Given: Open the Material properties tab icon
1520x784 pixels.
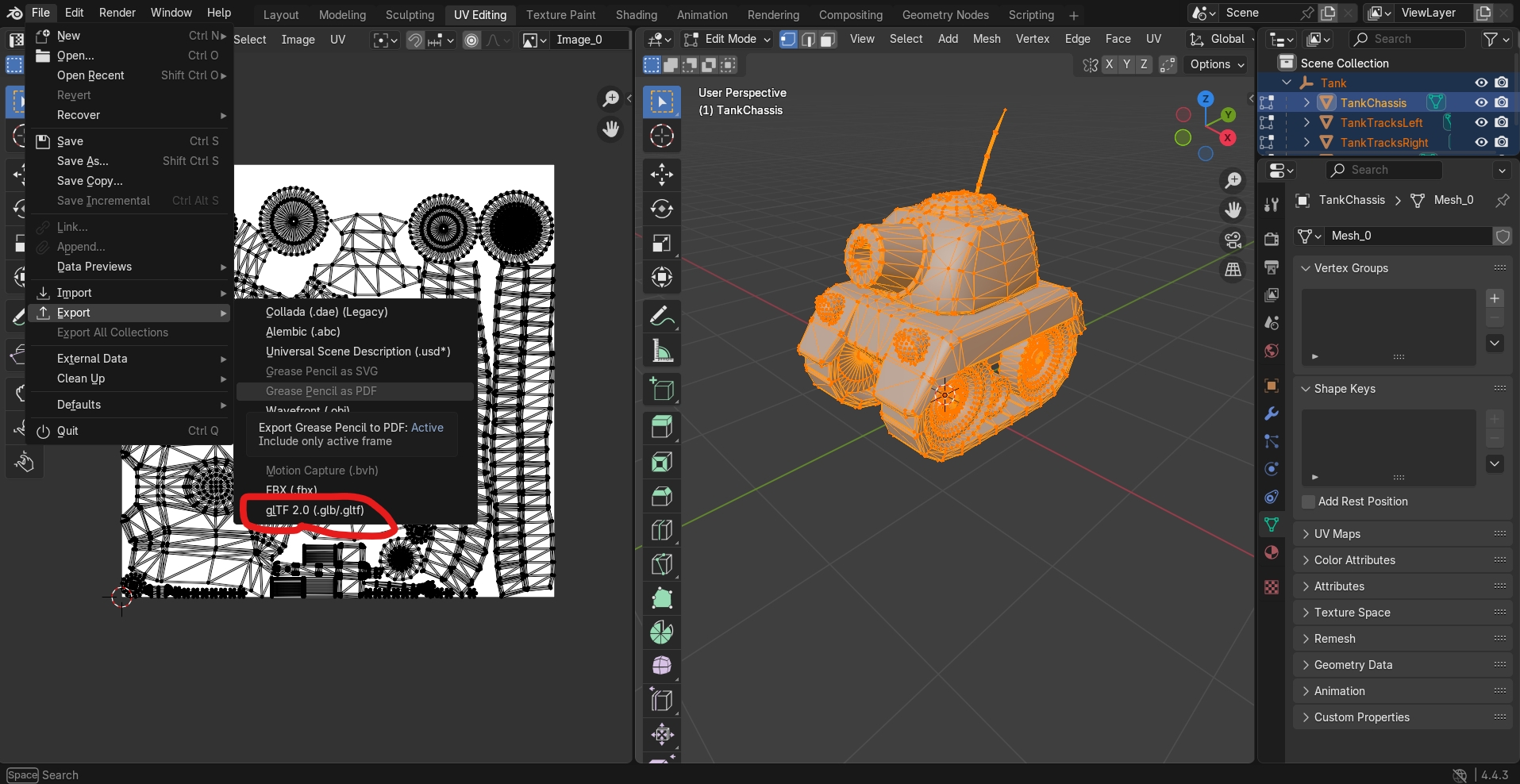Looking at the screenshot, I should pyautogui.click(x=1272, y=552).
